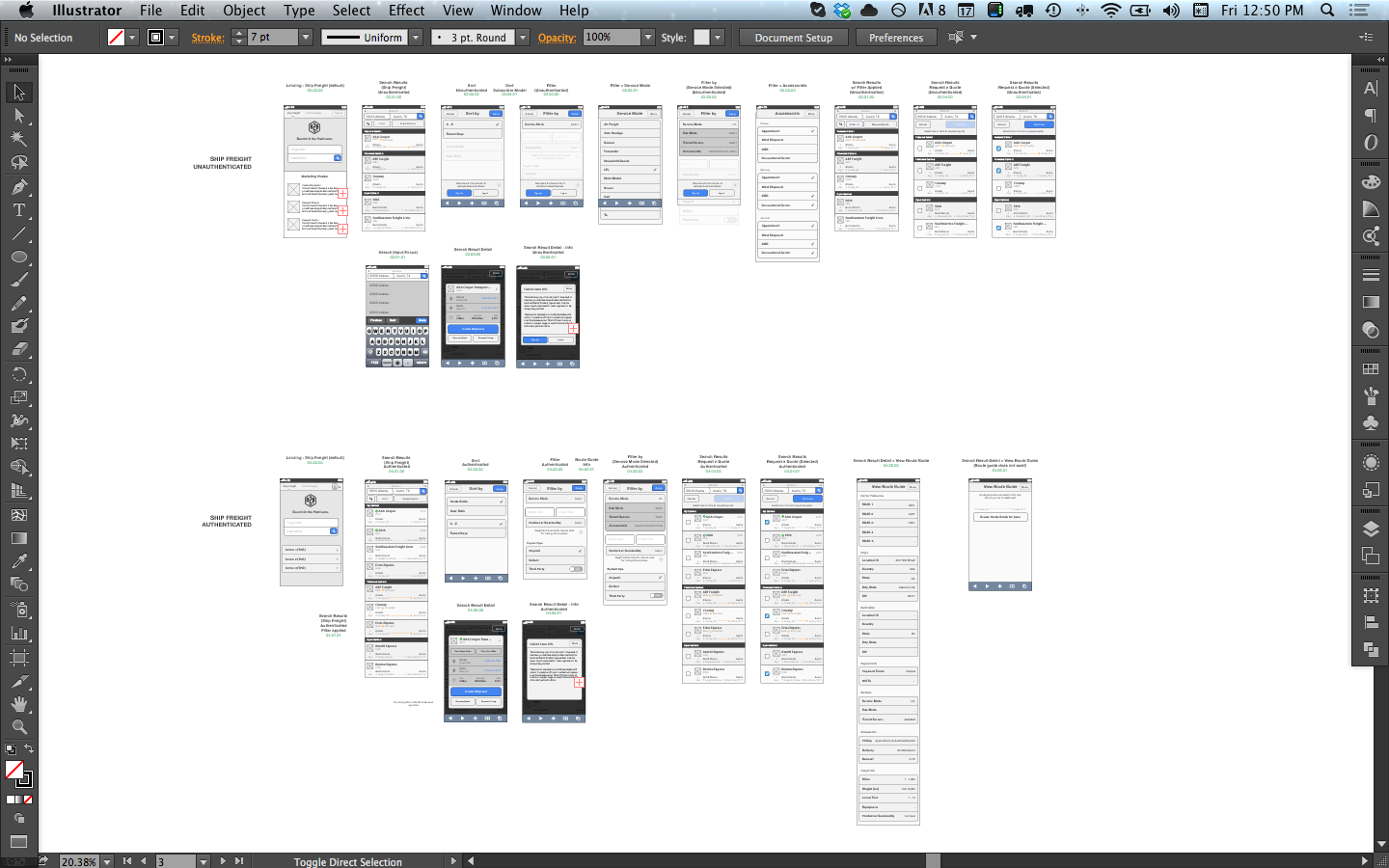Screen dimensions: 1389x868
Task: Select the Zoom magnifier tool
Action: point(18,727)
